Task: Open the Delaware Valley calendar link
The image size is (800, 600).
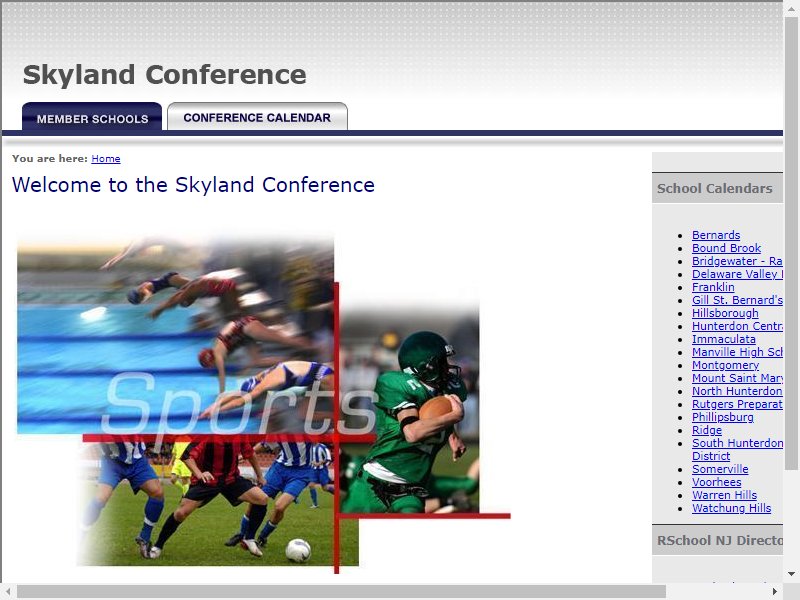Action: (737, 274)
